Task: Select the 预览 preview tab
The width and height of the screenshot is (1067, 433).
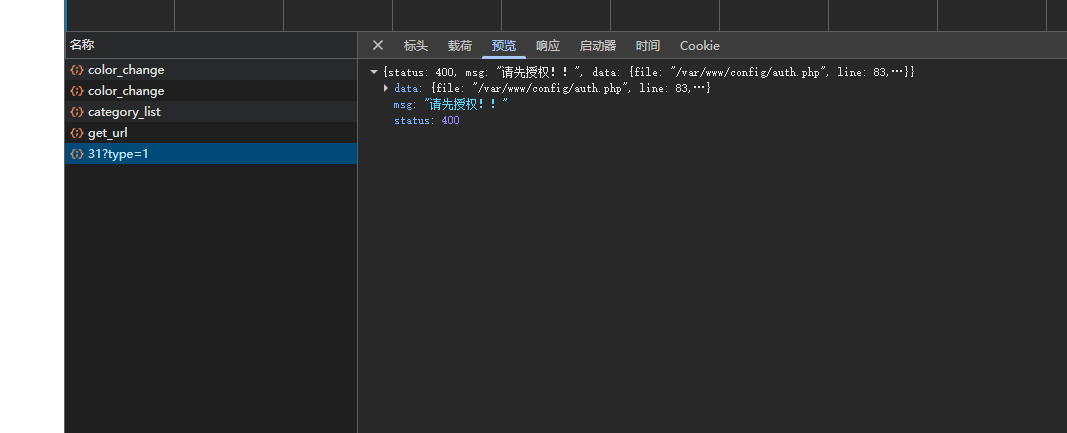Action: (504, 46)
